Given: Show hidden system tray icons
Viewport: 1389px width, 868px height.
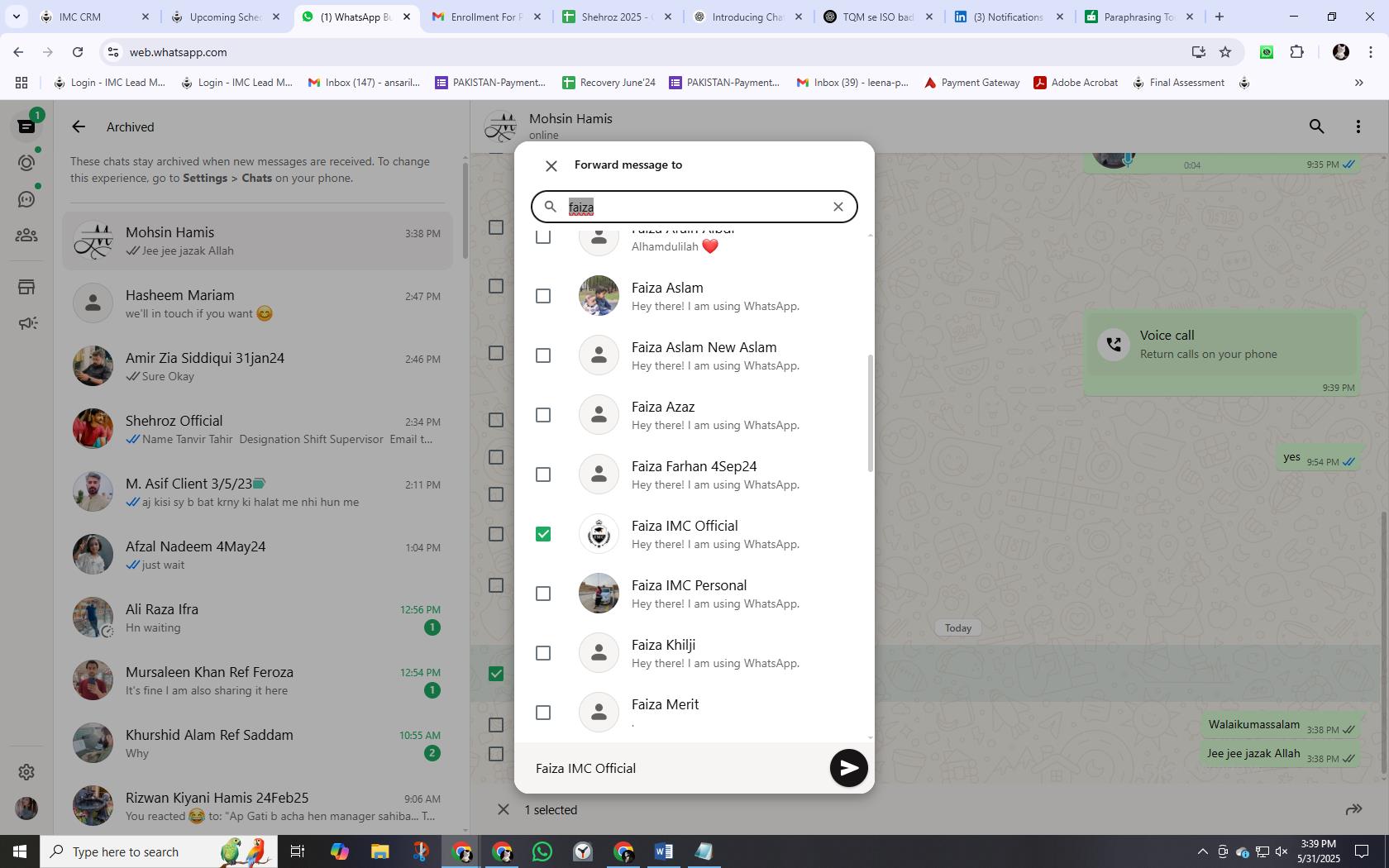Looking at the screenshot, I should tap(1202, 851).
